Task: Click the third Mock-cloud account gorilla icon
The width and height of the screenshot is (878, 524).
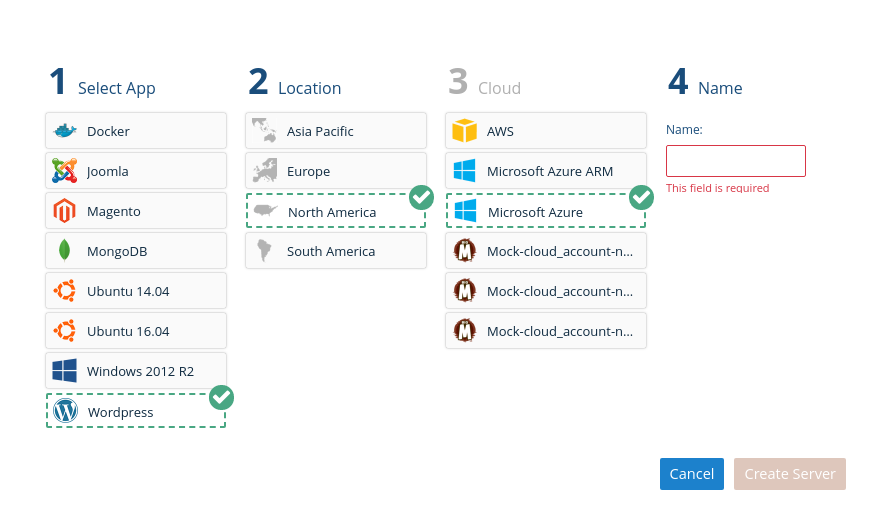Action: click(x=464, y=331)
